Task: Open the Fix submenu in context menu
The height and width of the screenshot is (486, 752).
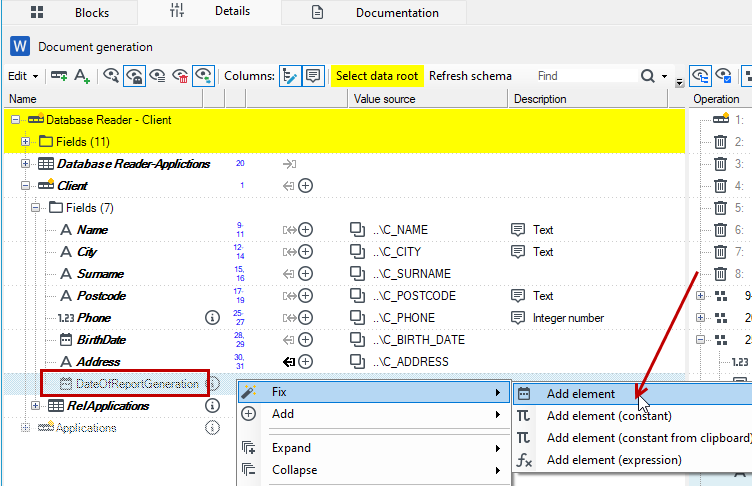Action: click(x=374, y=392)
